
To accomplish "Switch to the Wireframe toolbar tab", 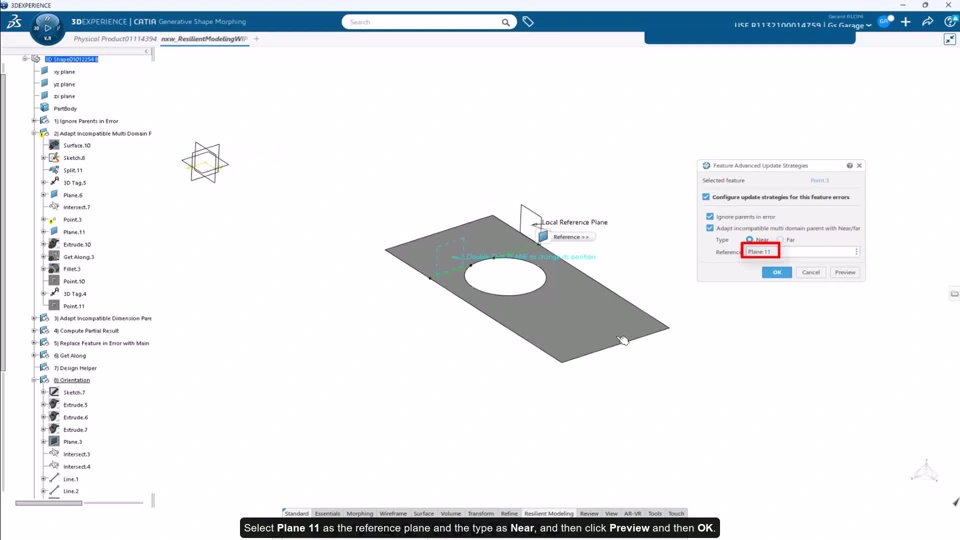I will coord(393,513).
